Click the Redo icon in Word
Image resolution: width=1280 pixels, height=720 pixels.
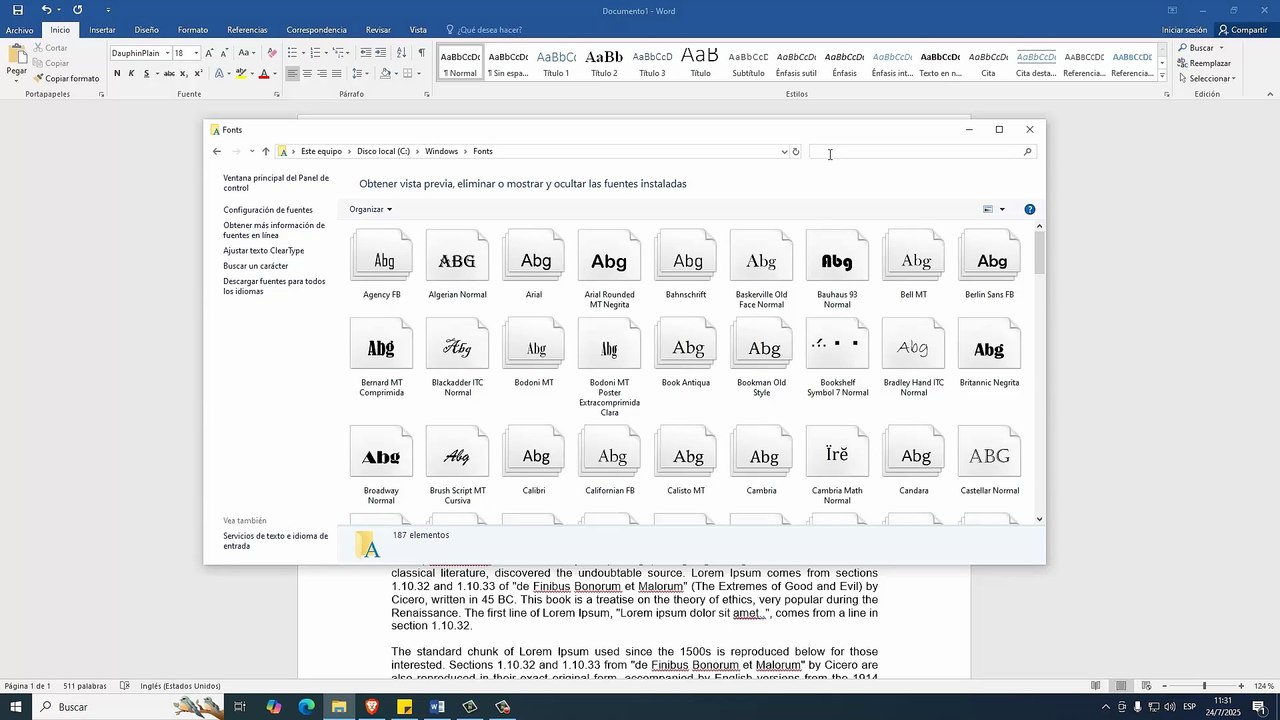77,10
